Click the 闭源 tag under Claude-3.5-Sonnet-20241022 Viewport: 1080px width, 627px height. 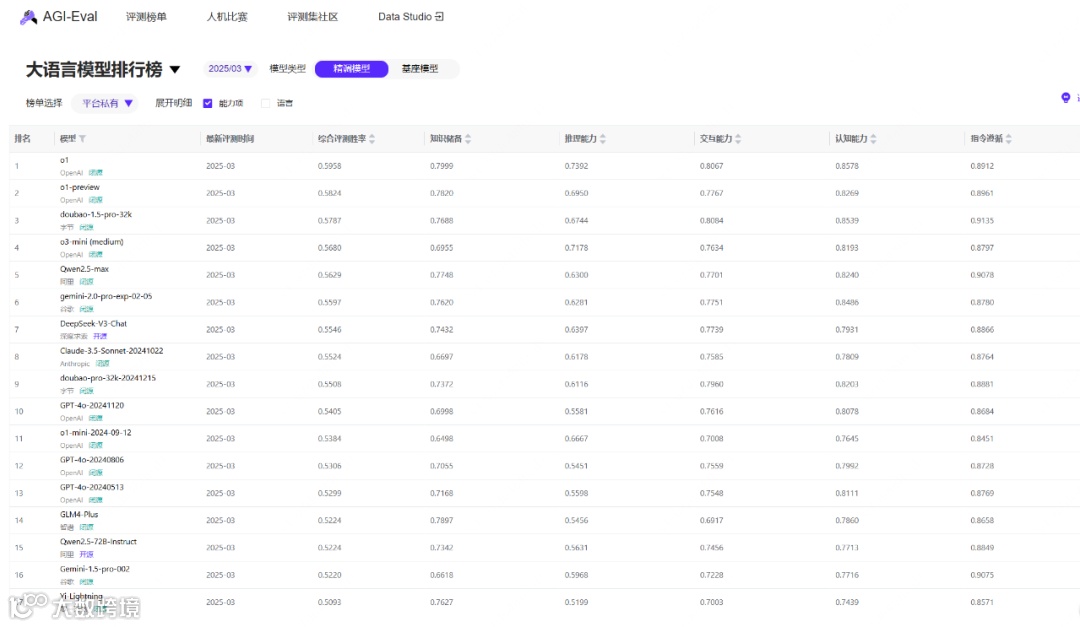[103, 364]
